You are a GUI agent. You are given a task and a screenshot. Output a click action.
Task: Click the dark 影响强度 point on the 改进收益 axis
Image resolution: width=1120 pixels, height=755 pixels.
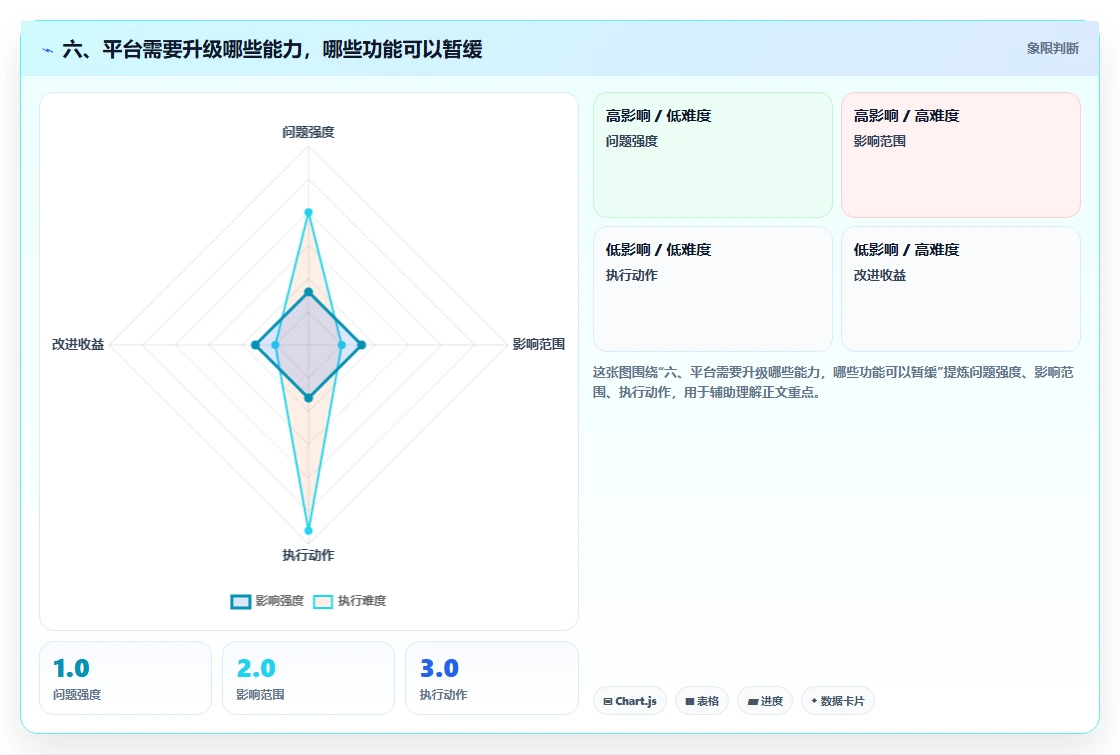pyautogui.click(x=255, y=345)
